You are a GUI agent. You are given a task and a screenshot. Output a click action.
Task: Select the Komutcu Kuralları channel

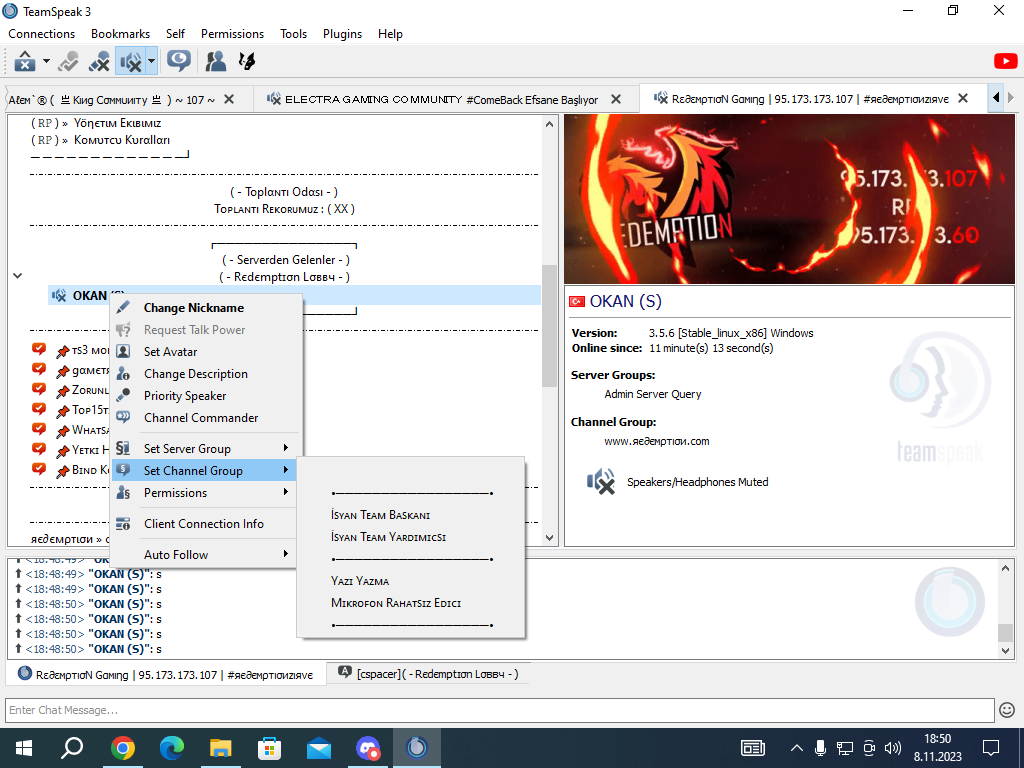click(101, 140)
